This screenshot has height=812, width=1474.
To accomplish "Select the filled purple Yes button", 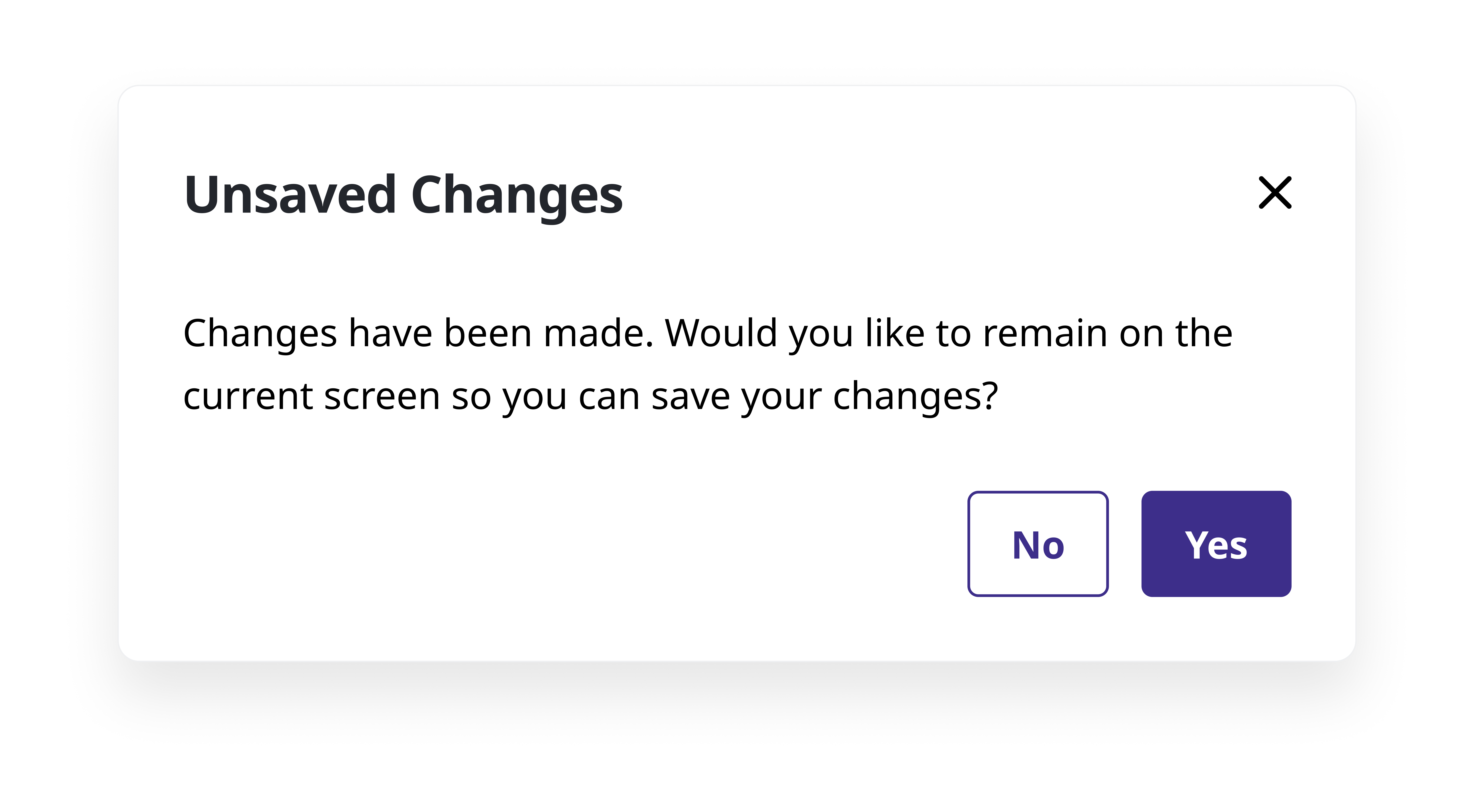I will (1216, 544).
